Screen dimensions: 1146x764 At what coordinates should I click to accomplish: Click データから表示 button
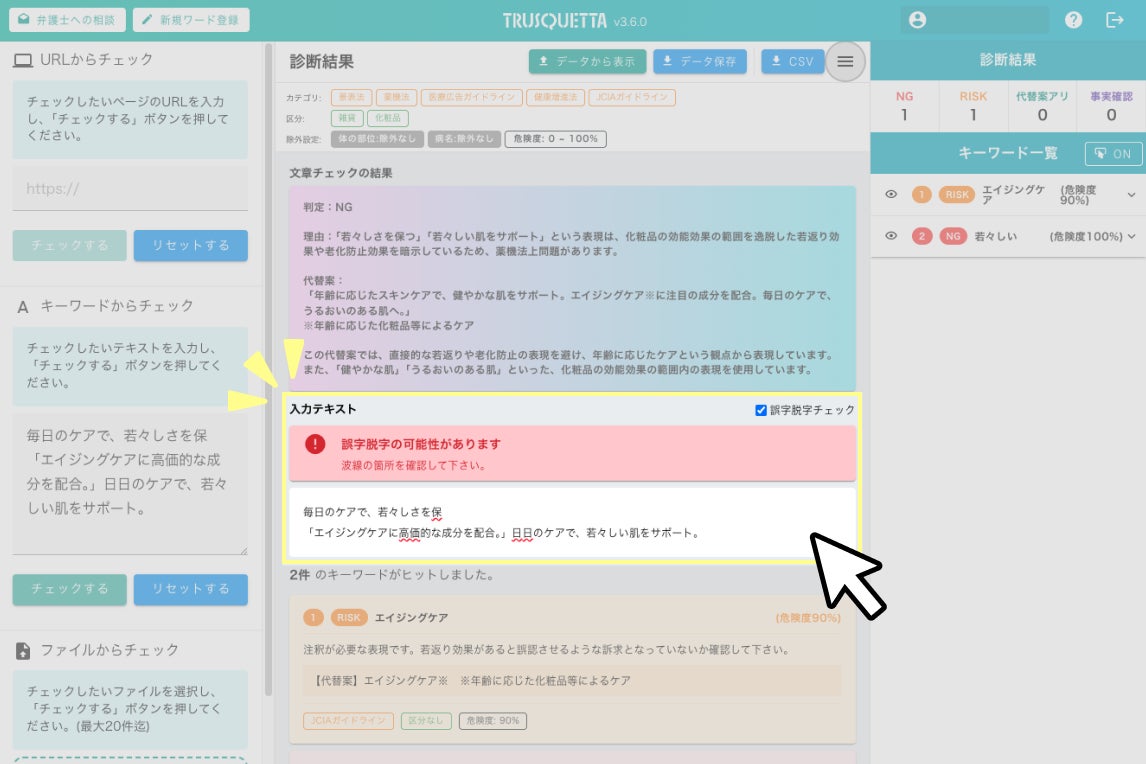pos(588,61)
